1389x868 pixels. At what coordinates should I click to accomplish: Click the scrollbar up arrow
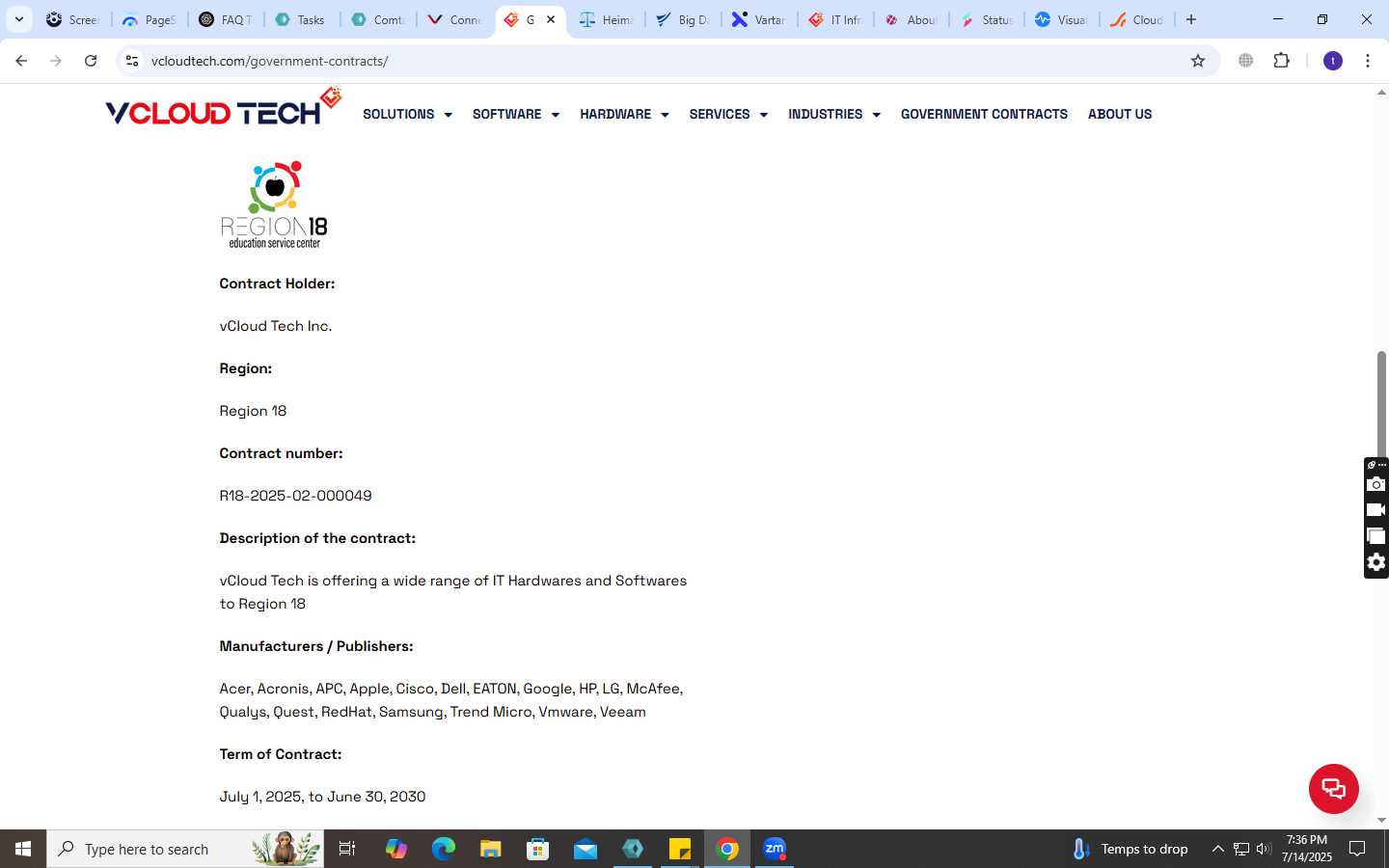tap(1381, 93)
